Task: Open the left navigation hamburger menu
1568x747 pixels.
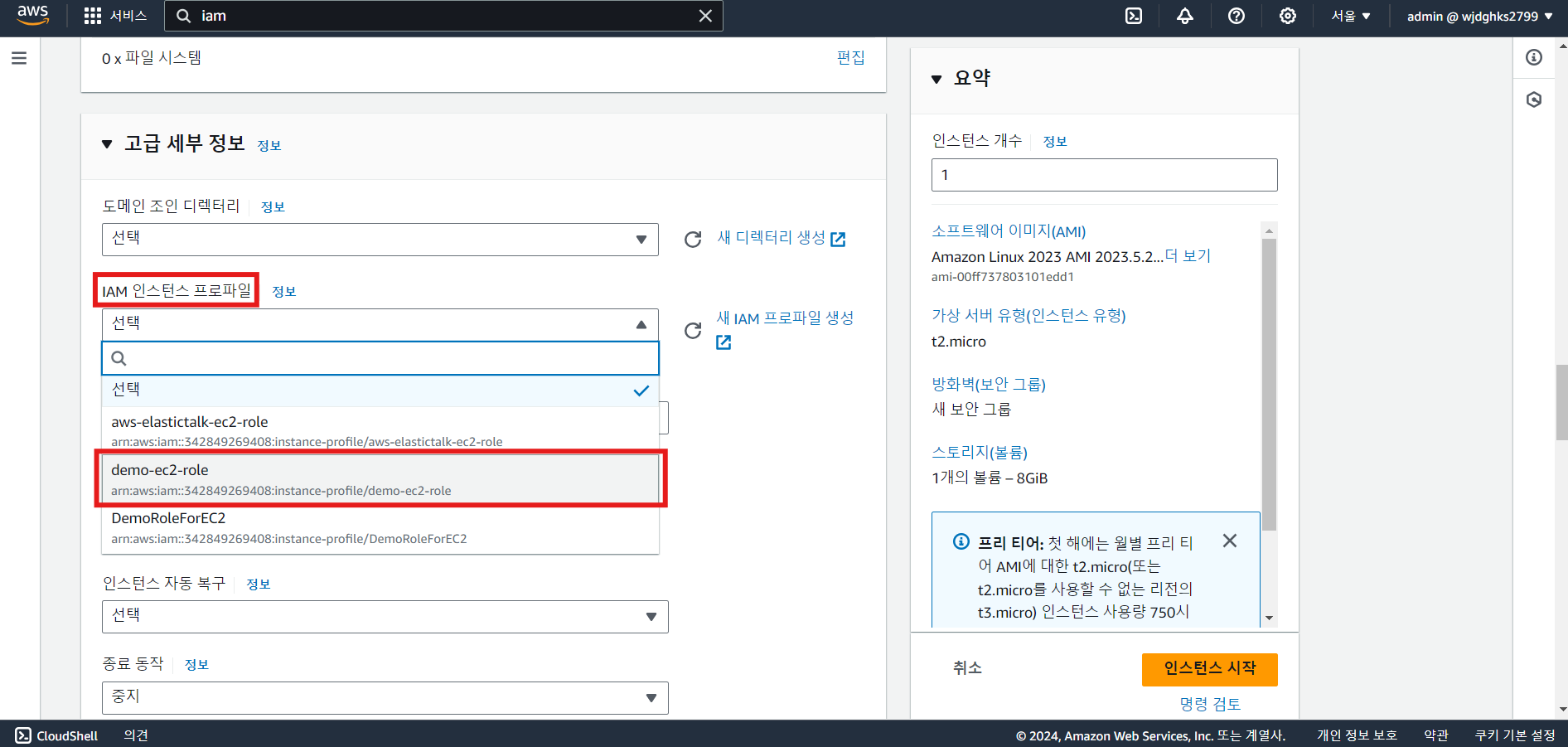Action: [19, 58]
